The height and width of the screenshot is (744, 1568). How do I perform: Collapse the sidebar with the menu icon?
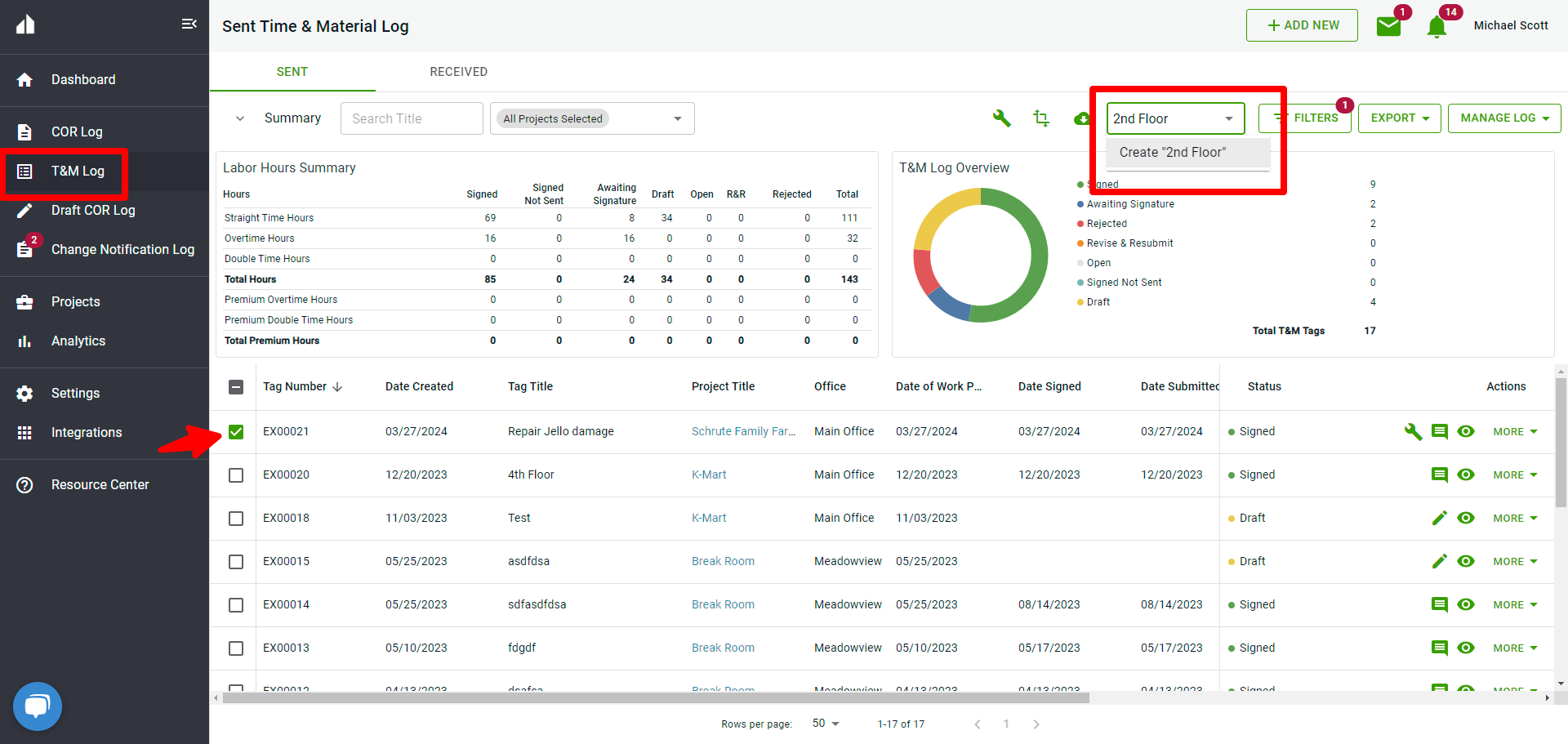(189, 24)
